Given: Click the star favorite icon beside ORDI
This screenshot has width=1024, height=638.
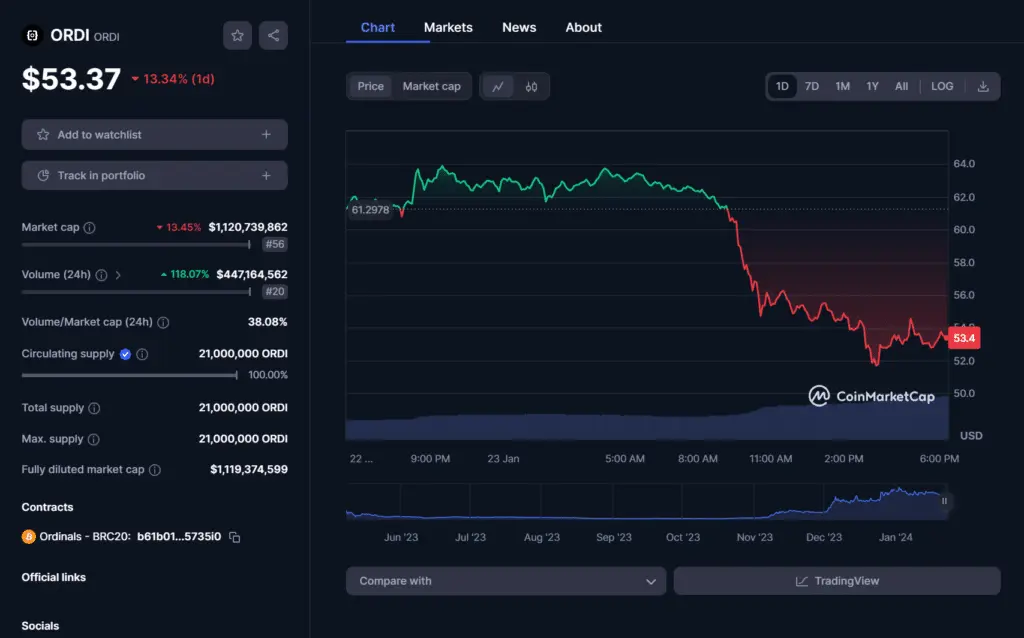Looking at the screenshot, I should (237, 35).
